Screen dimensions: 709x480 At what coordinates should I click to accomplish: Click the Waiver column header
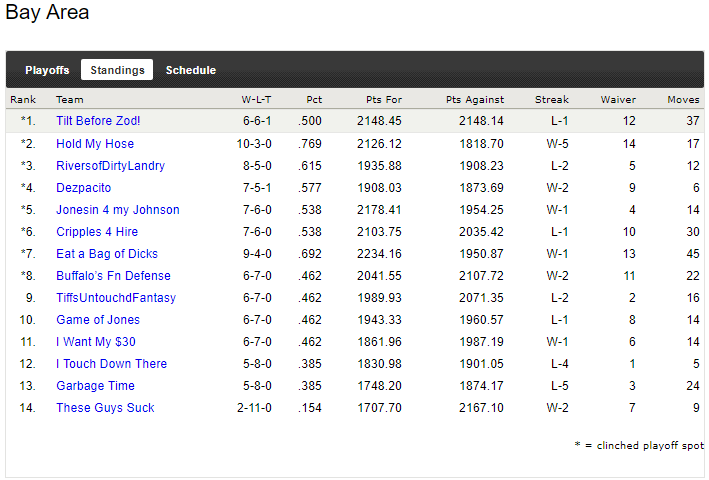[x=618, y=100]
